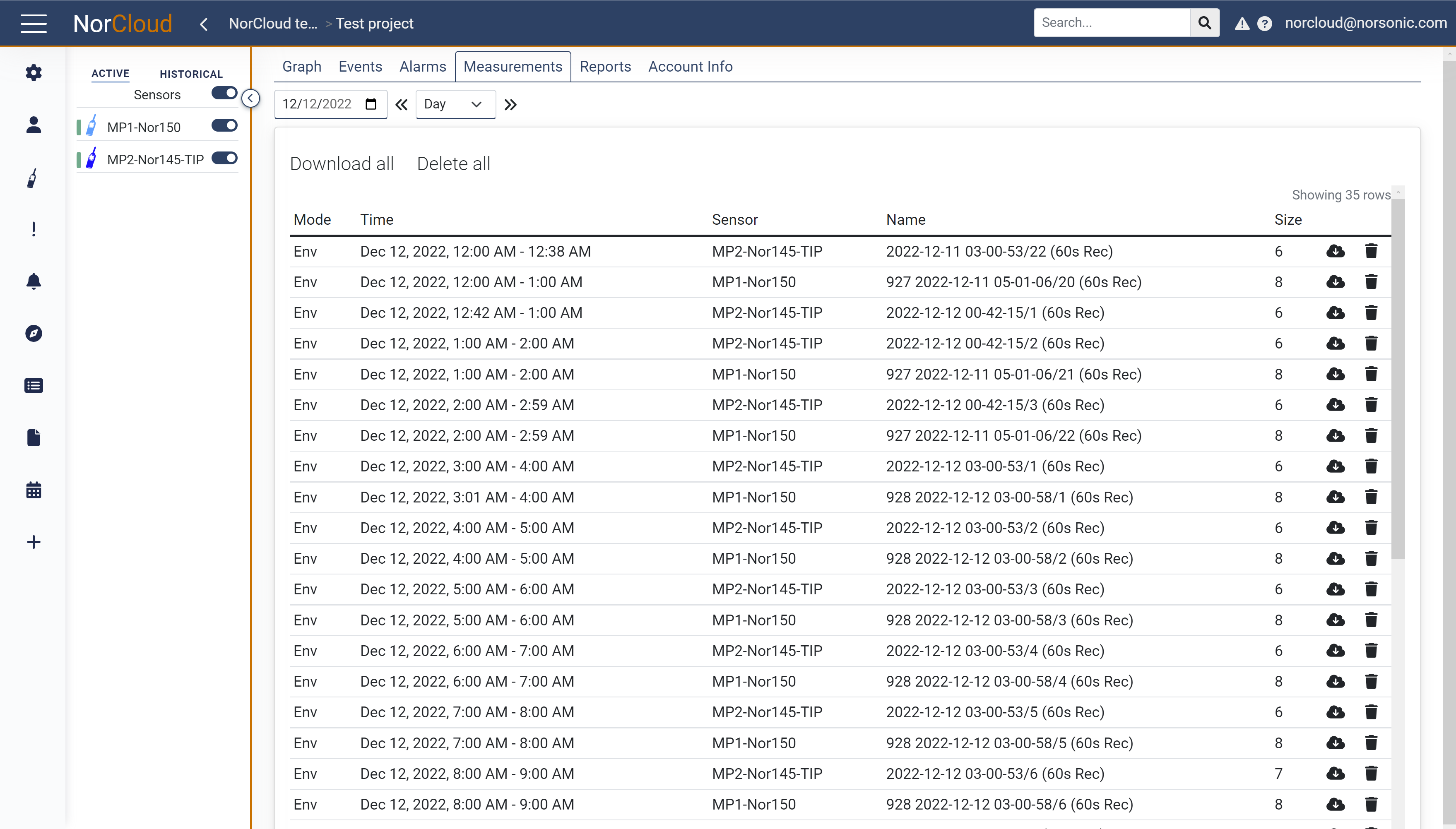1456x829 pixels.
Task: Download measurement 928 2022-12-12 03-00-58/1
Action: coord(1335,497)
